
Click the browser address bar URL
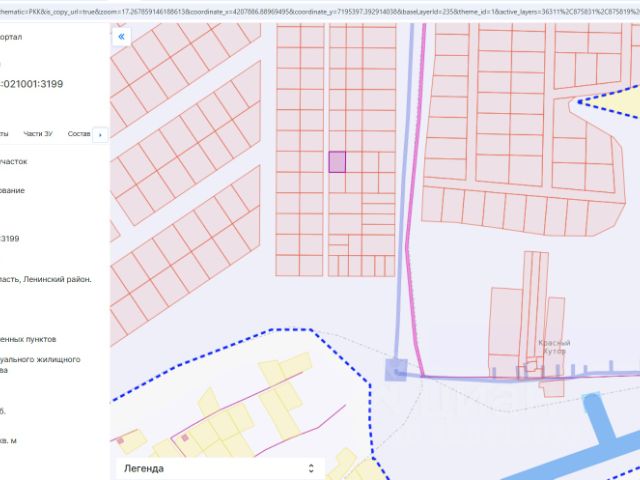pos(320,12)
